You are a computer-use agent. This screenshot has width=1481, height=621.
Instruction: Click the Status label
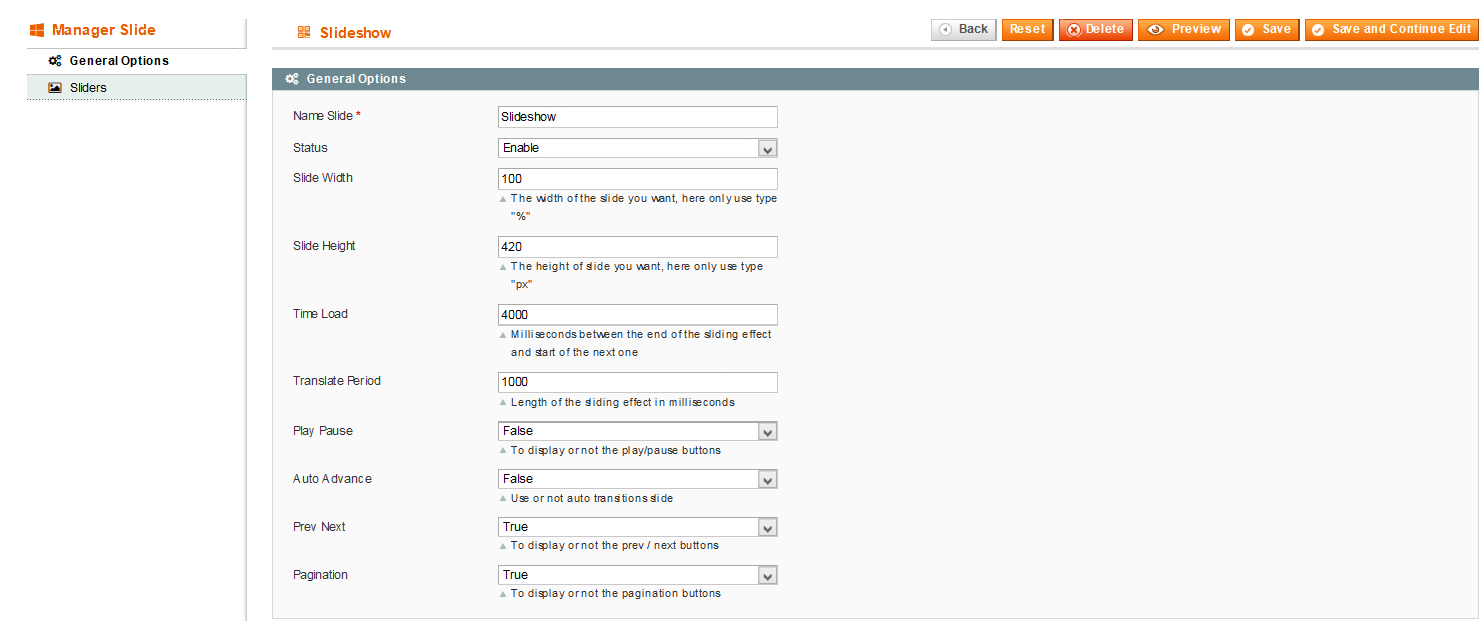(x=310, y=148)
